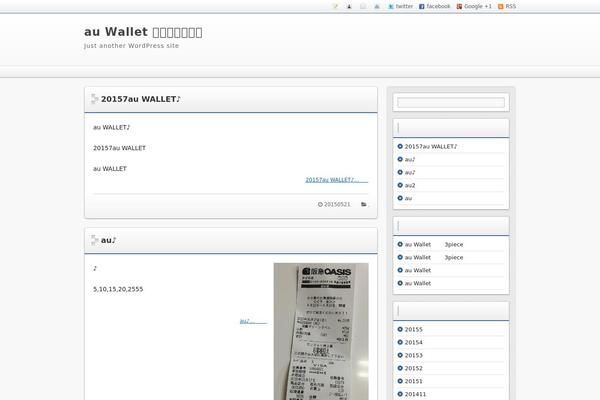Go to the au Wallet site title
The width and height of the screenshot is (600, 400).
[x=143, y=32]
